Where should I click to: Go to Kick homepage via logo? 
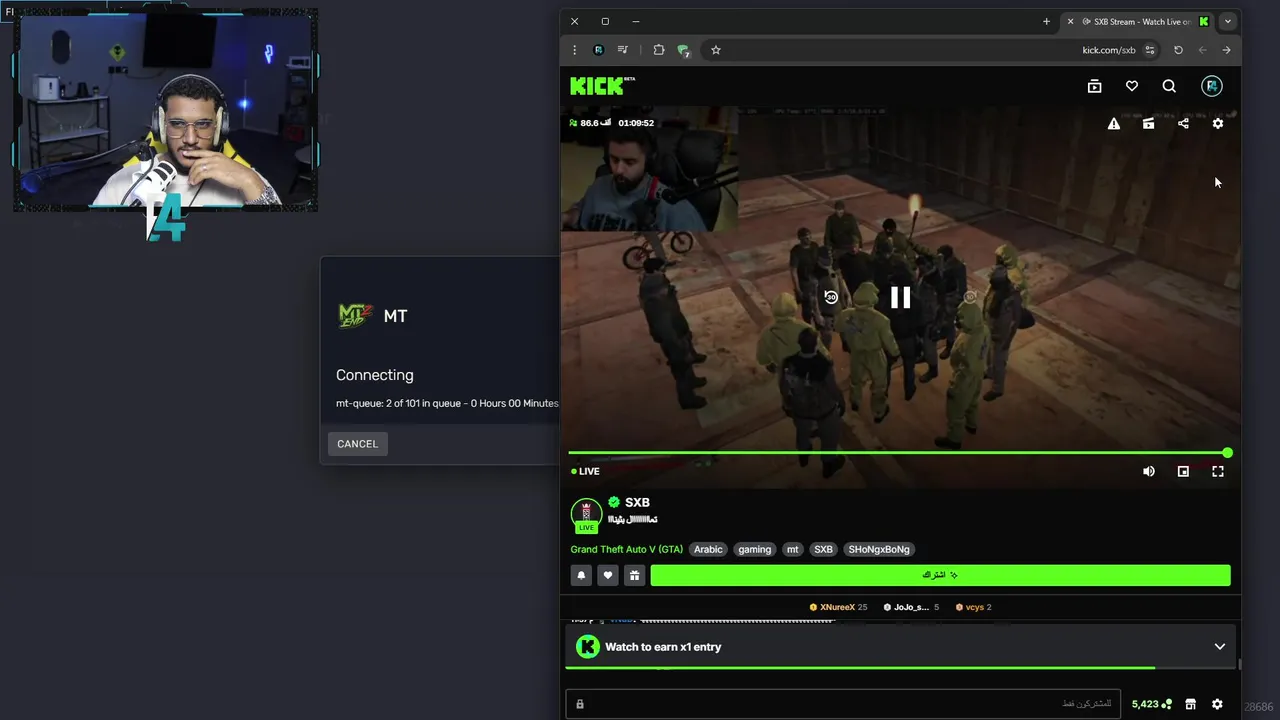602,86
